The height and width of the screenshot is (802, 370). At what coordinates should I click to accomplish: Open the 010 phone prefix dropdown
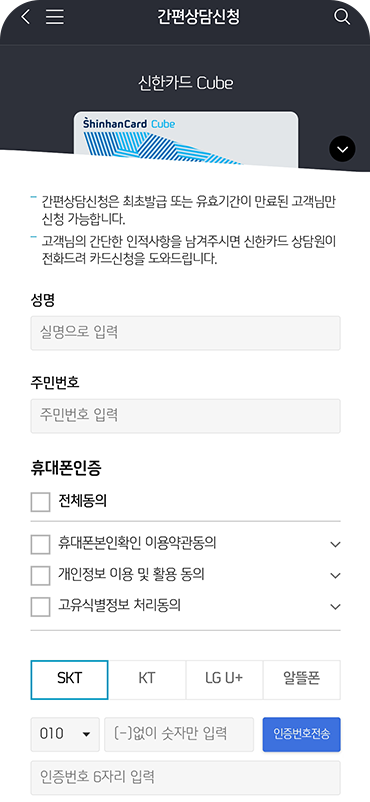point(65,734)
